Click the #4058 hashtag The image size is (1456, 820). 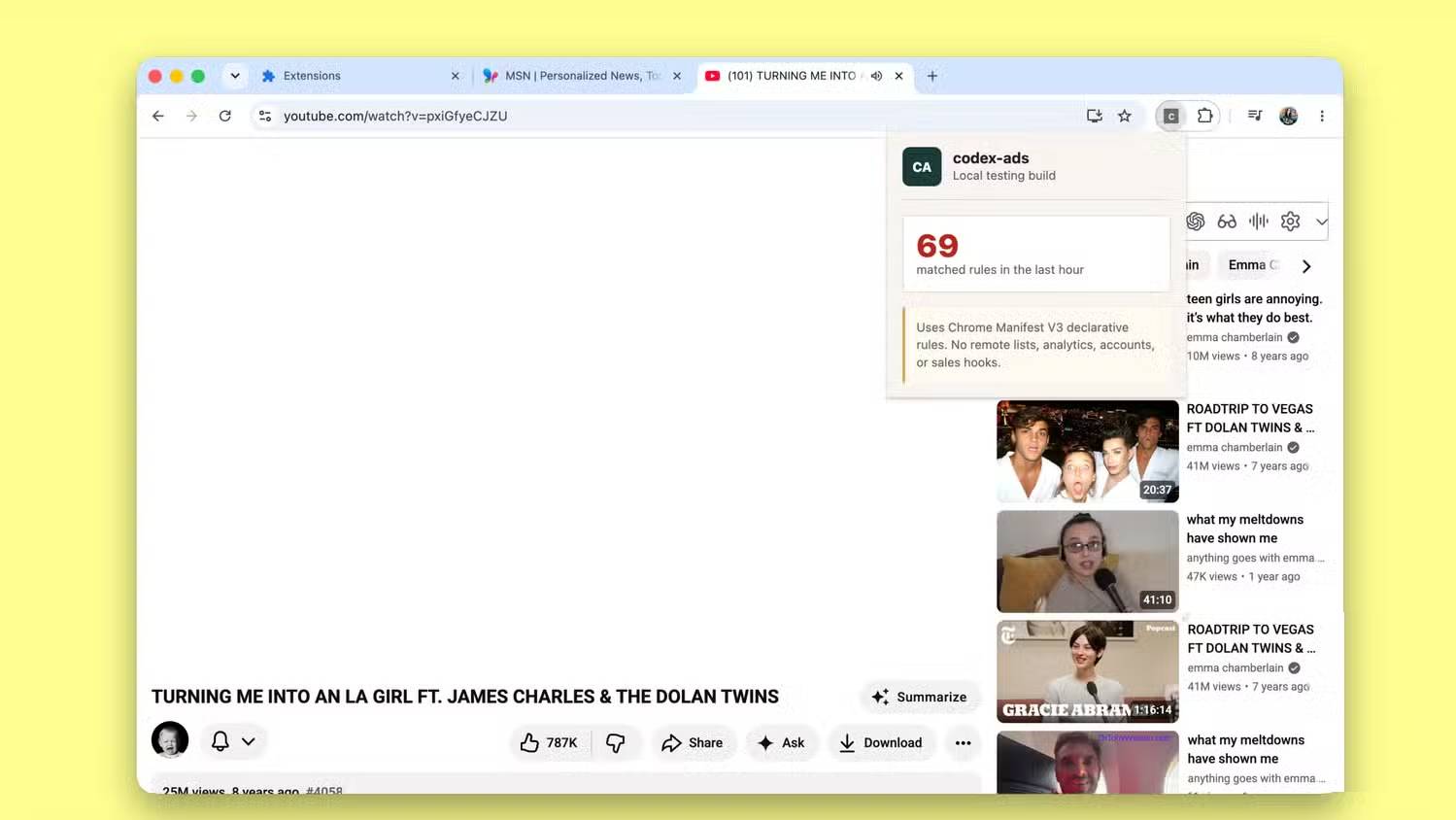[x=324, y=790]
